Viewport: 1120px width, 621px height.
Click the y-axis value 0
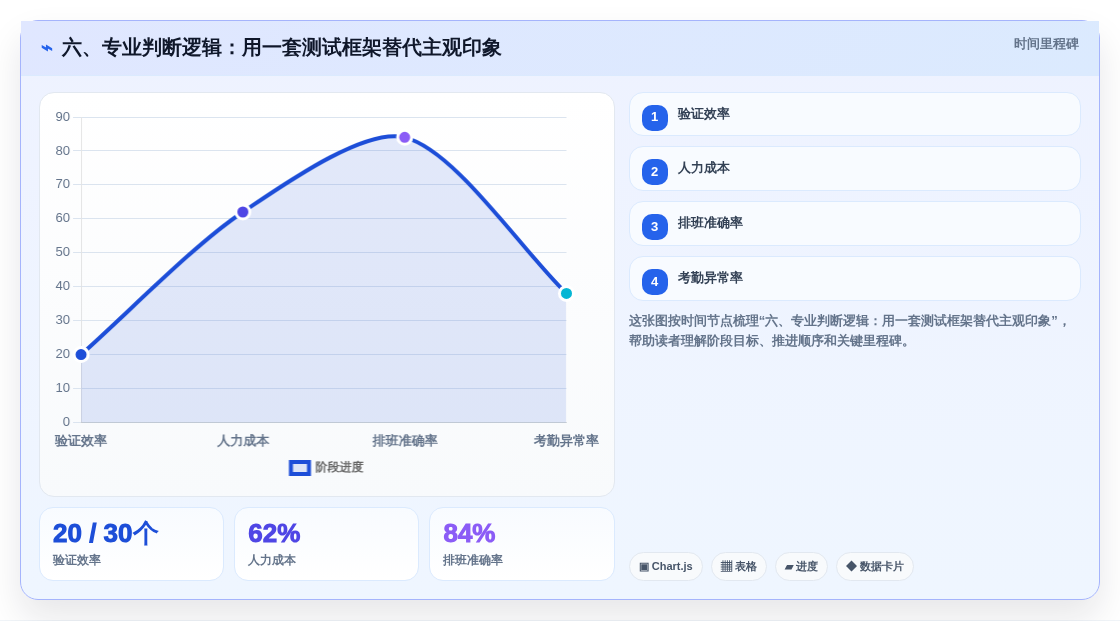click(66, 422)
